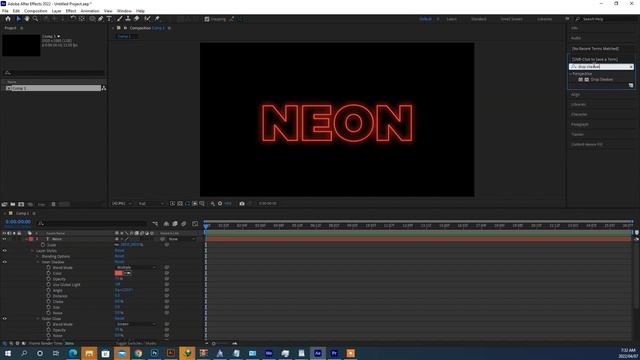Viewport: 640px width, 360px height.
Task: Click Neon layer red label color
Action: [31, 239]
